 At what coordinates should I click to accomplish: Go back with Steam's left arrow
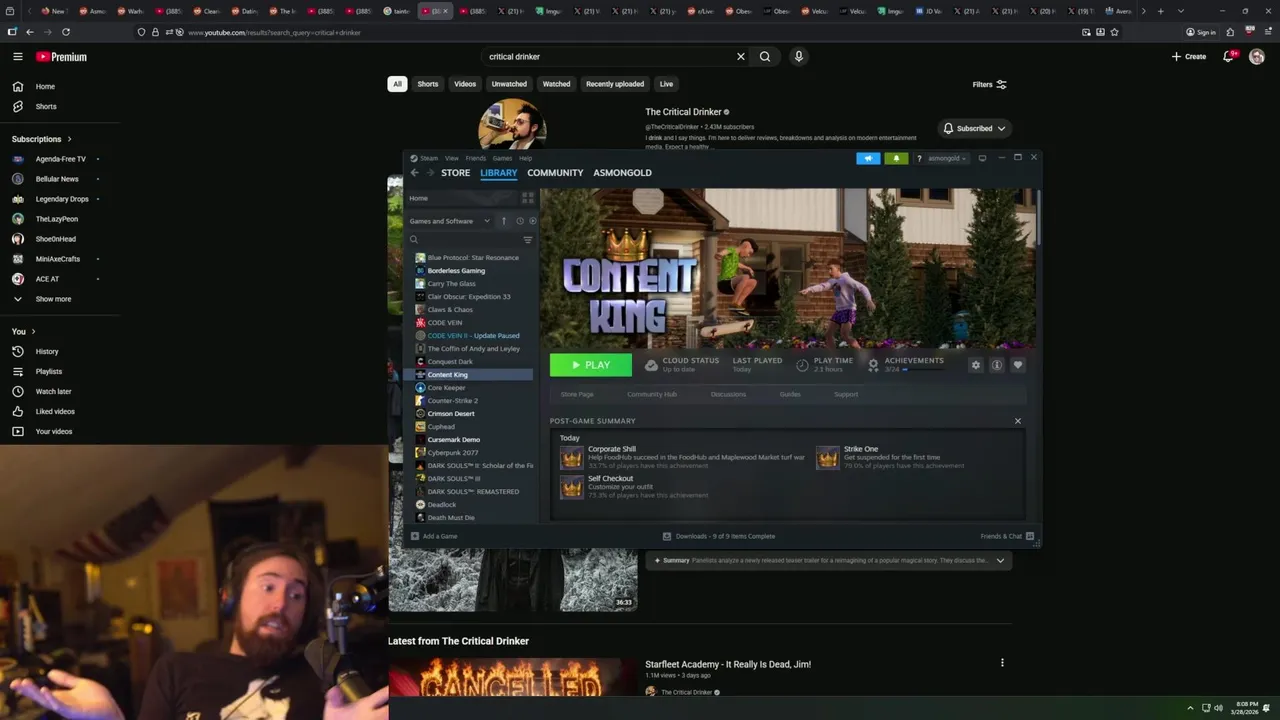(x=415, y=173)
